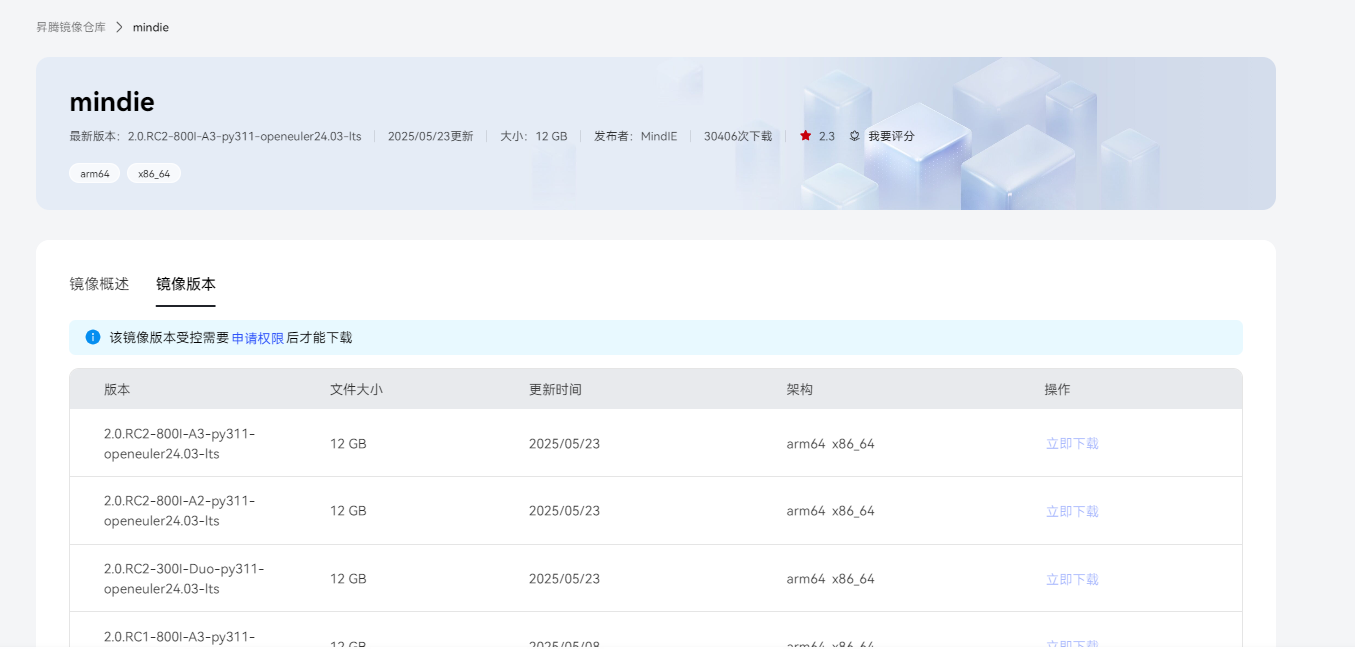Click the mindie breadcrumb item

[151, 27]
